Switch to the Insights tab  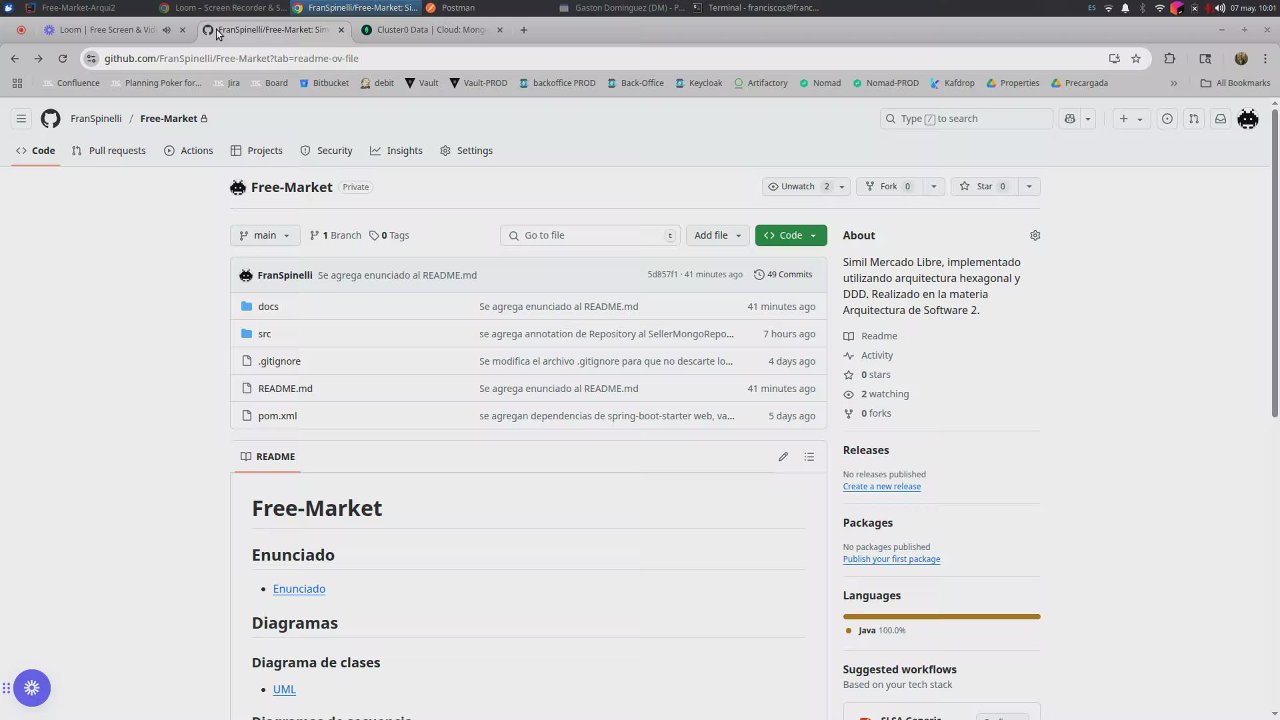pyautogui.click(x=396, y=150)
